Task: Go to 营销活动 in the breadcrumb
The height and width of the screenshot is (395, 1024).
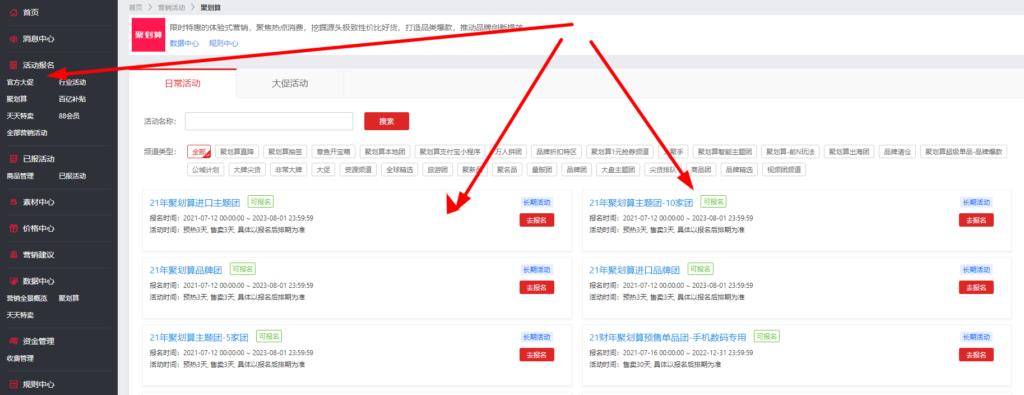Action: pyautogui.click(x=171, y=7)
